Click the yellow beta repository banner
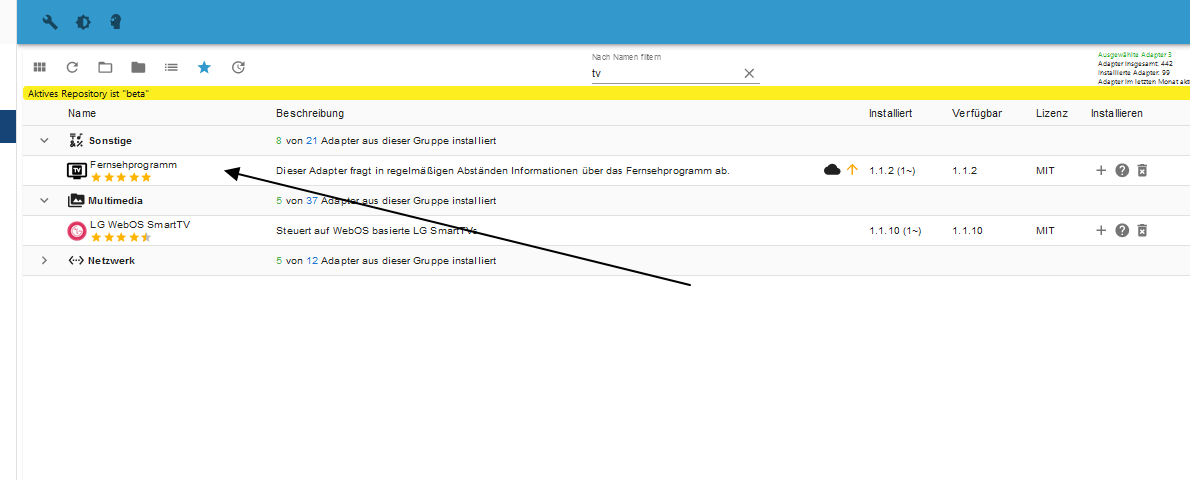 click(x=606, y=93)
